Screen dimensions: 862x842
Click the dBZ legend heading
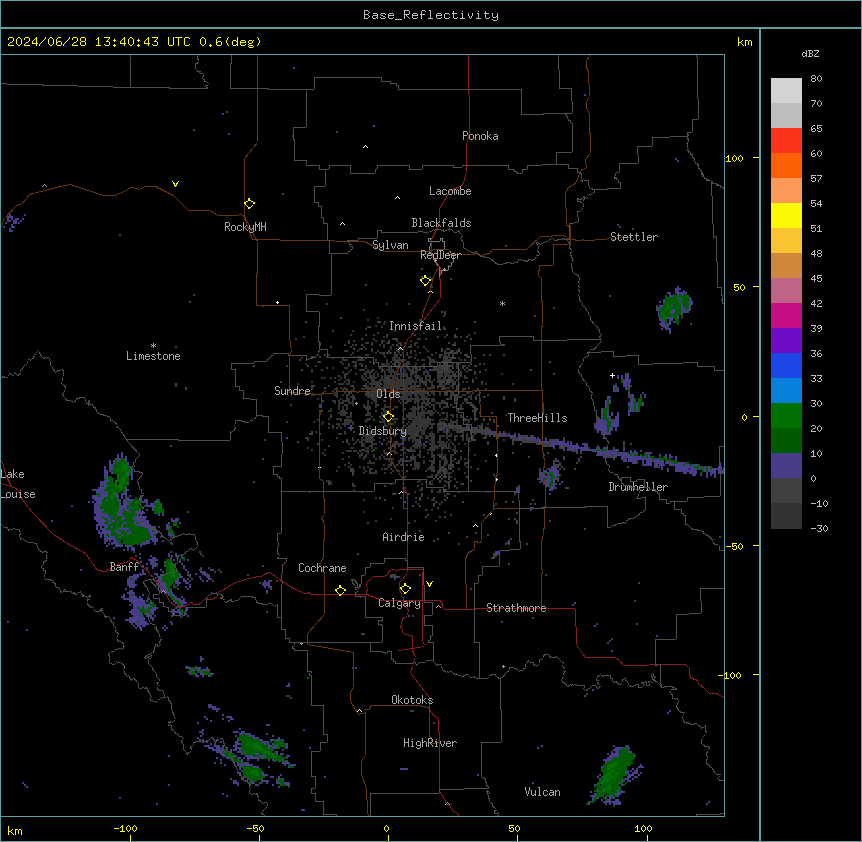[810, 53]
